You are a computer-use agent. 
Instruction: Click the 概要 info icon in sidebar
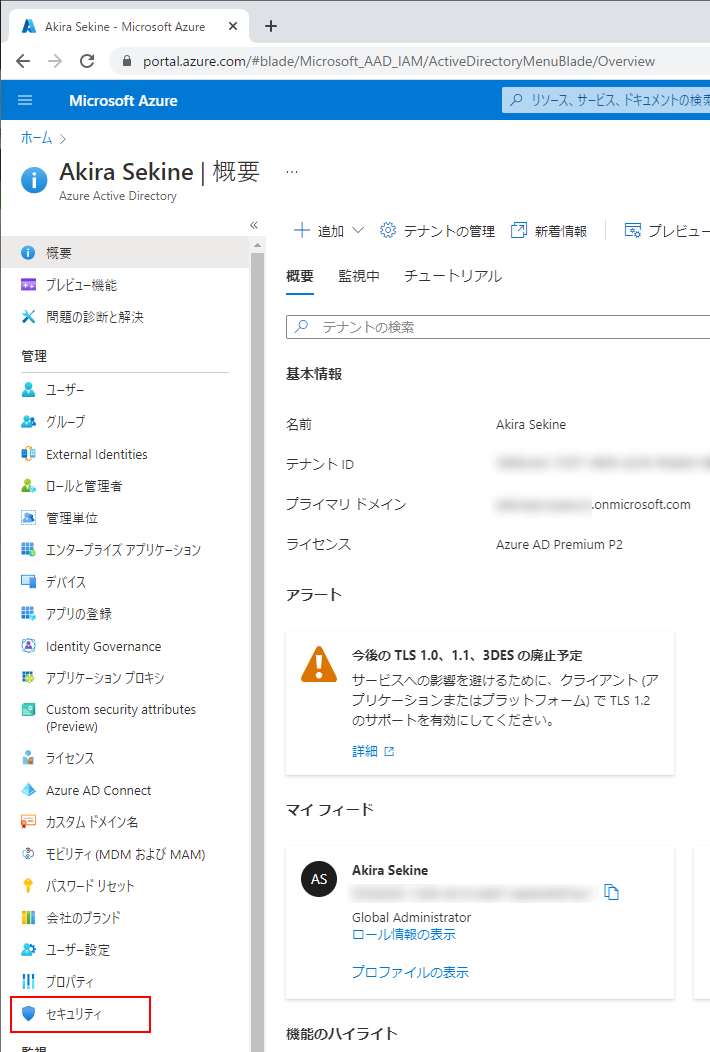28,252
